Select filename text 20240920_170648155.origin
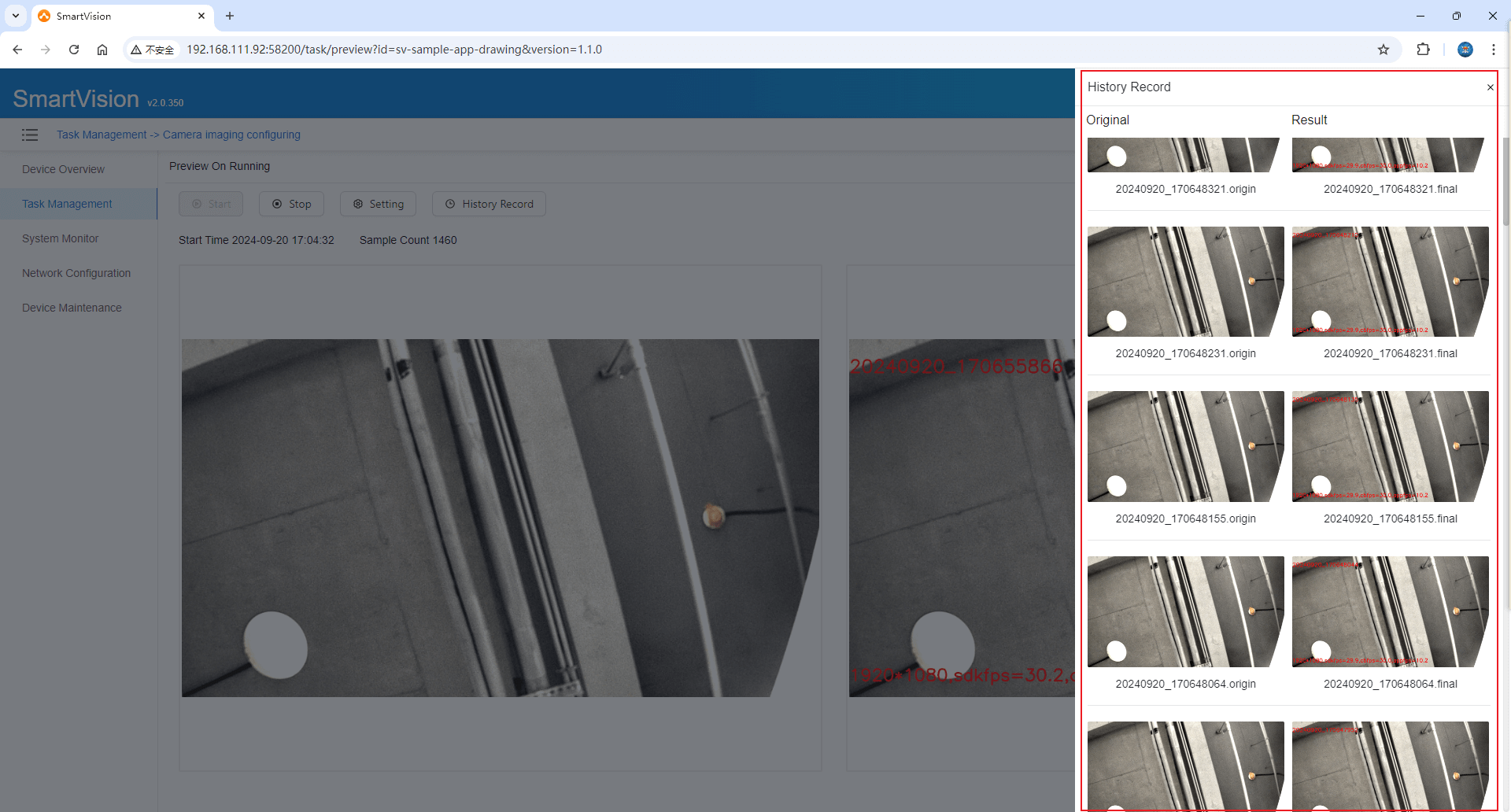Screen dimensions: 1511x812 (1185, 519)
